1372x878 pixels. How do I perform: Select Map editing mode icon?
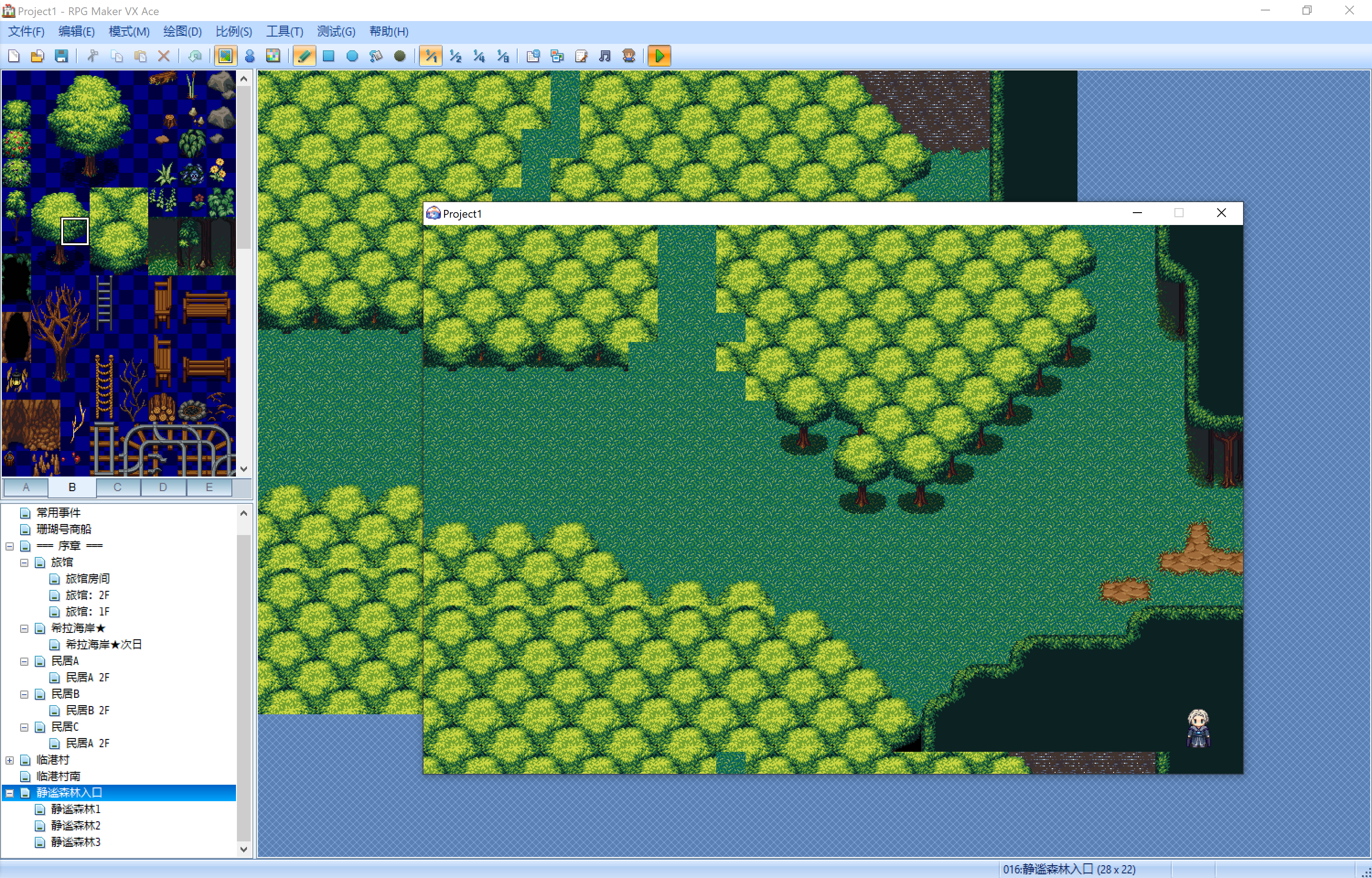[226, 56]
